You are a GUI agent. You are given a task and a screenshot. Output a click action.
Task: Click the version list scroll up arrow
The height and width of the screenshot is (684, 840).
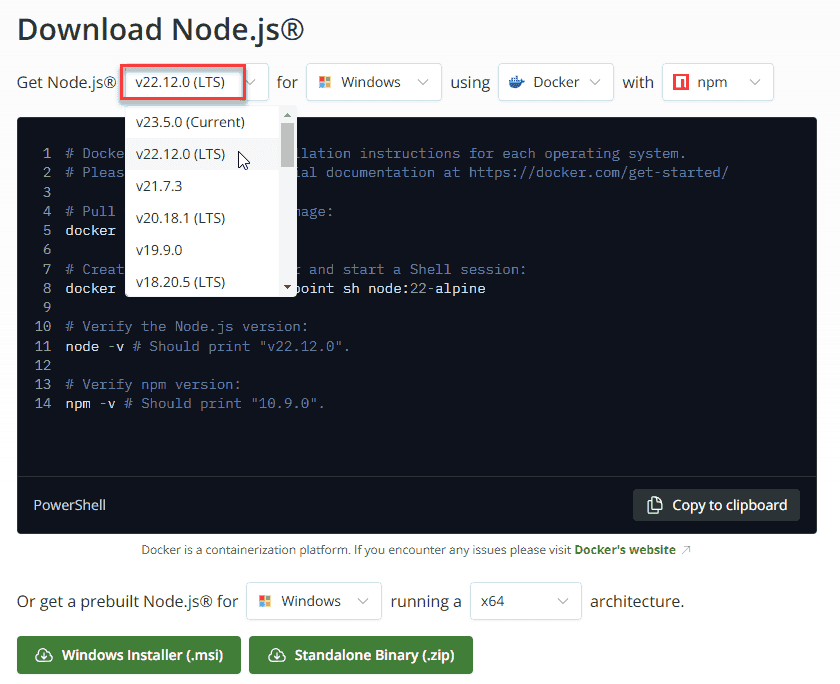(288, 115)
